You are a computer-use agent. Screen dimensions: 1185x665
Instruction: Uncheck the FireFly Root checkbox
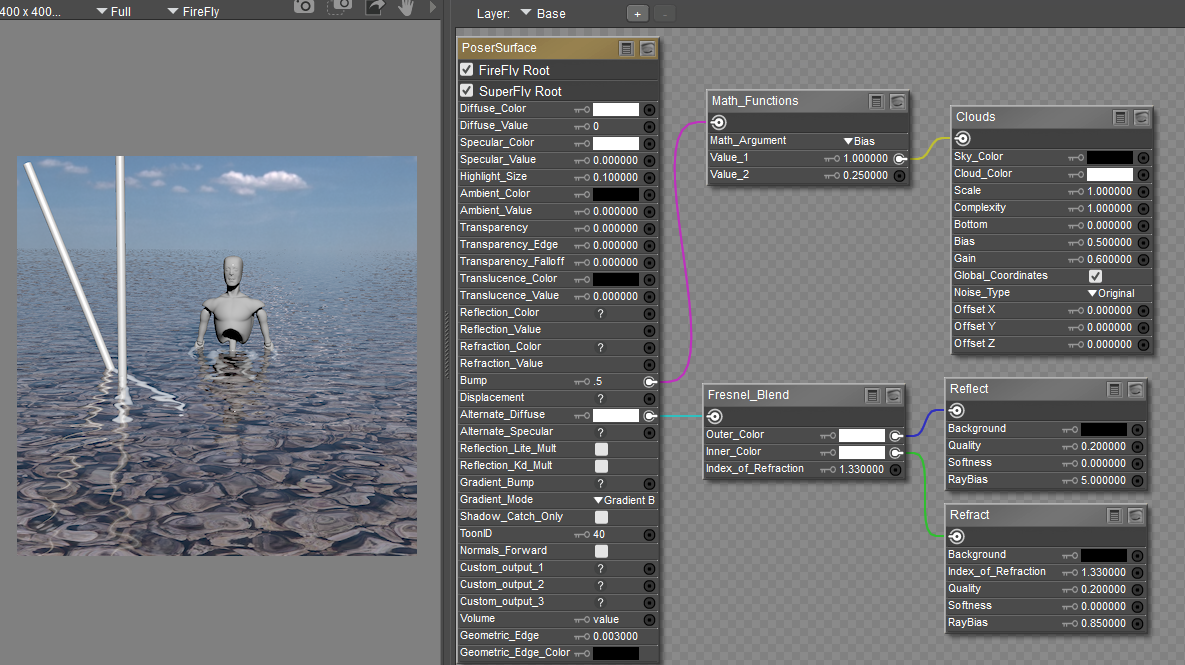click(x=467, y=70)
